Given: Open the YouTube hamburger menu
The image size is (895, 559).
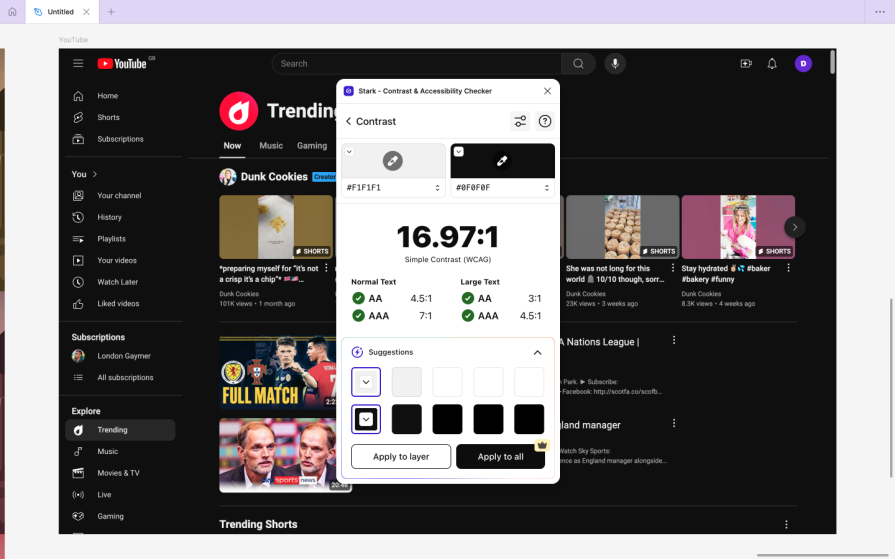Looking at the screenshot, I should click(x=78, y=63).
